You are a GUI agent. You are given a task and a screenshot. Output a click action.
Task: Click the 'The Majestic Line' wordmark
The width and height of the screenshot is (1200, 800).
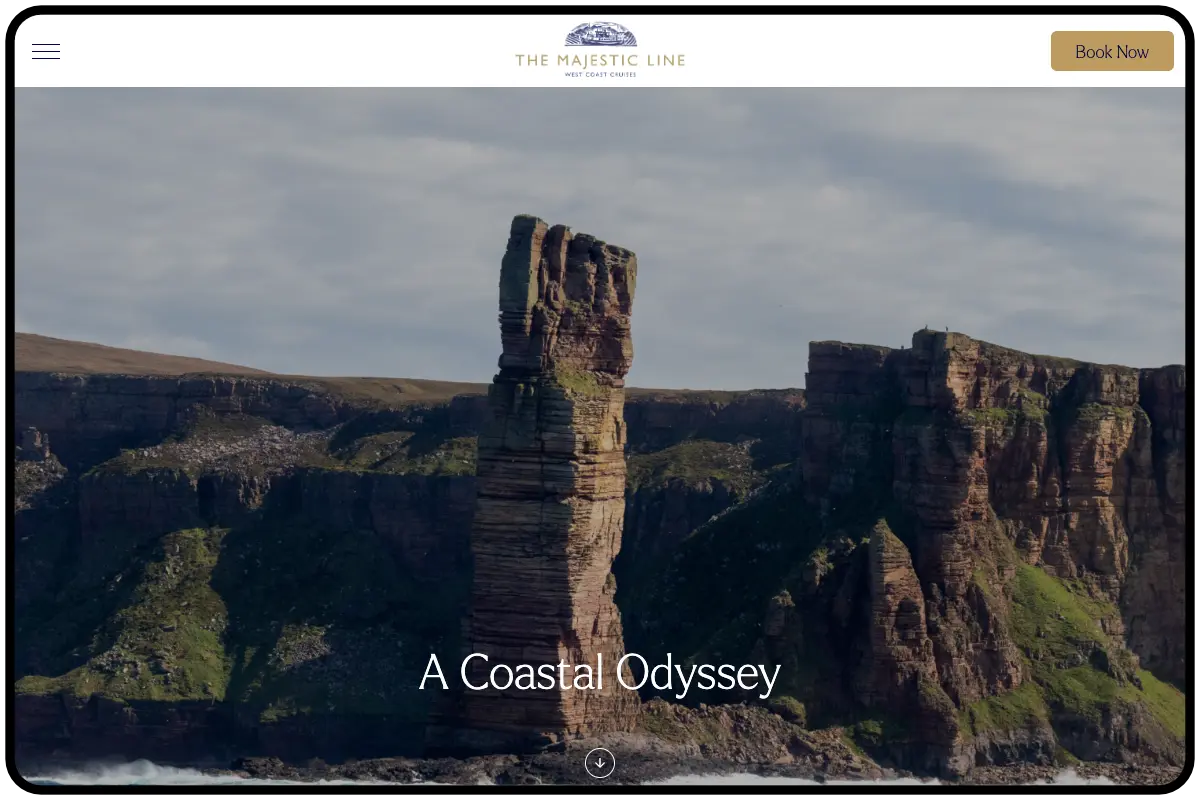tap(600, 58)
